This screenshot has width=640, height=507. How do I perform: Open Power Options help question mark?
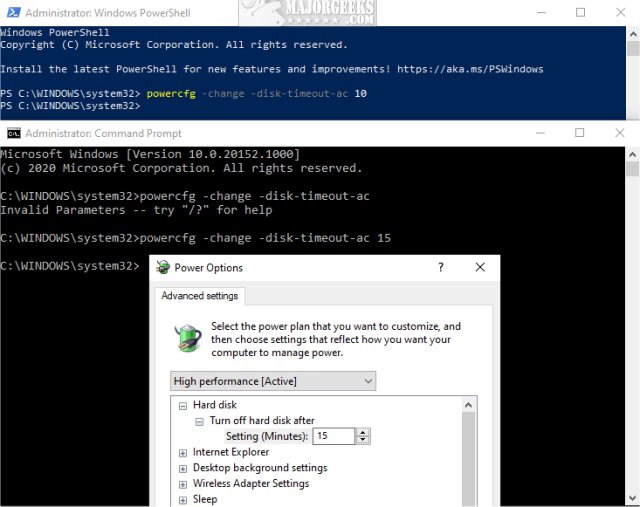tap(440, 267)
